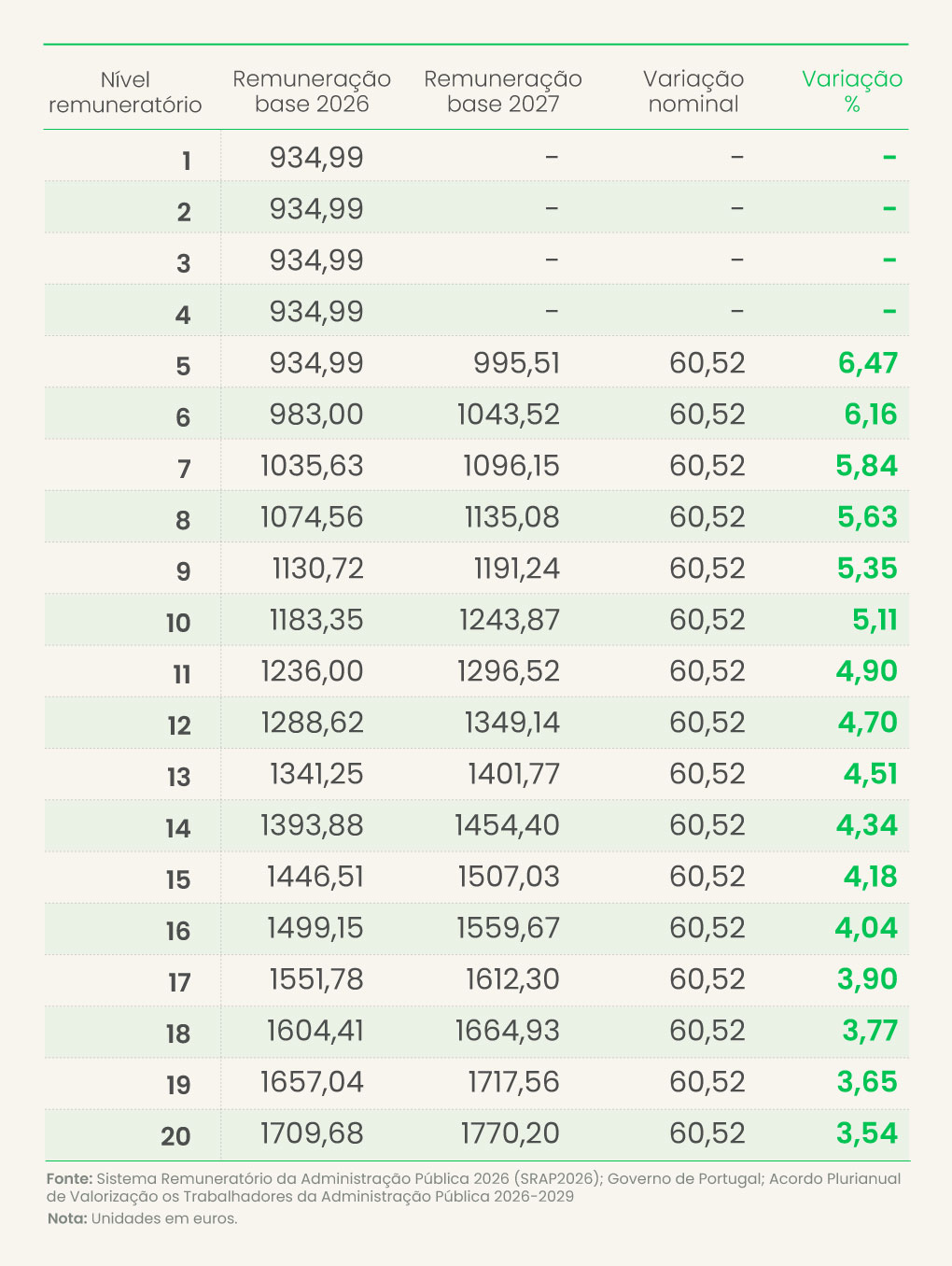
Task: Click the 983,00 base 2026 value
Action: point(316,415)
